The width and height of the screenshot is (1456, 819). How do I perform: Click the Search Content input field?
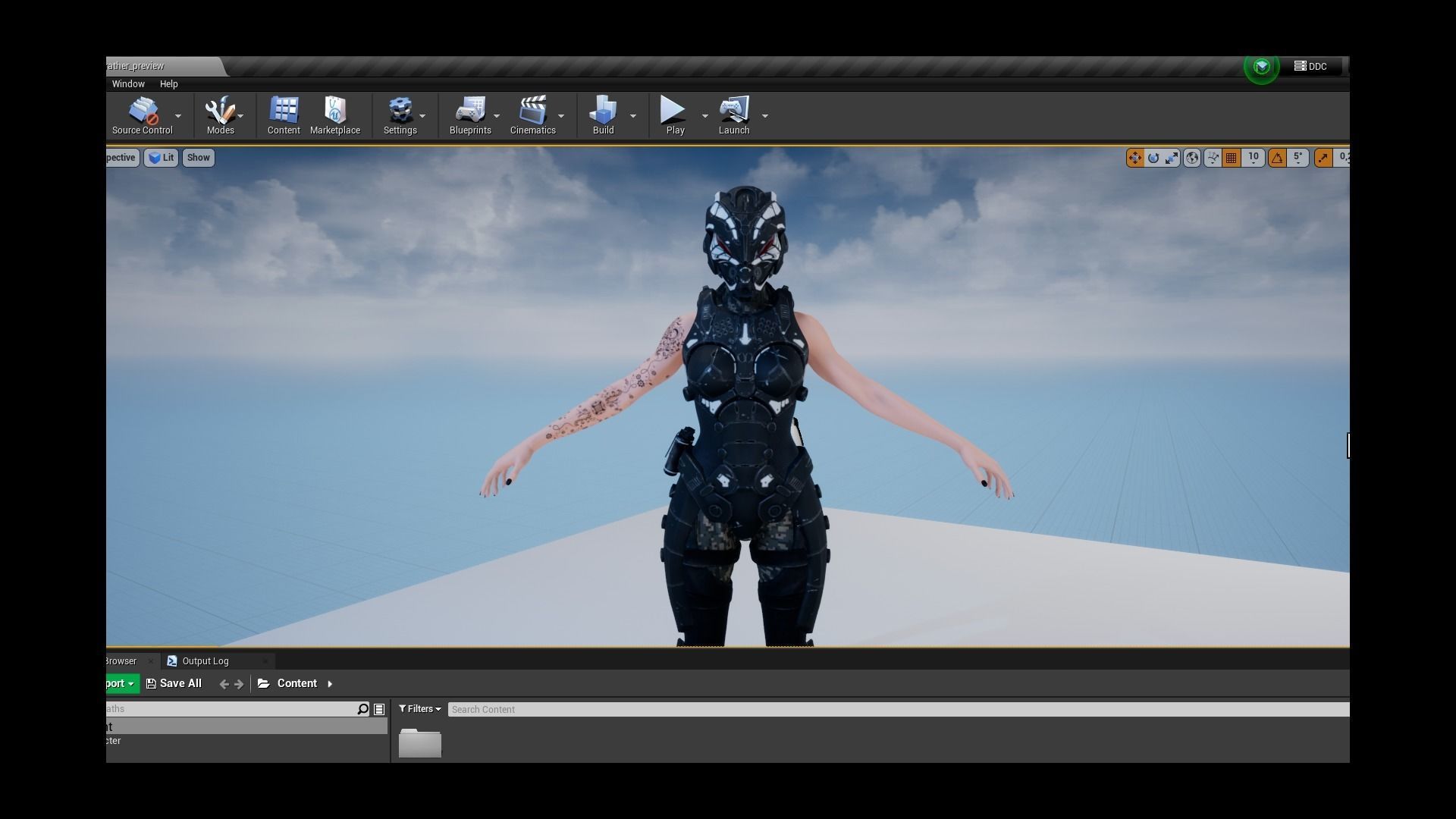coord(895,710)
